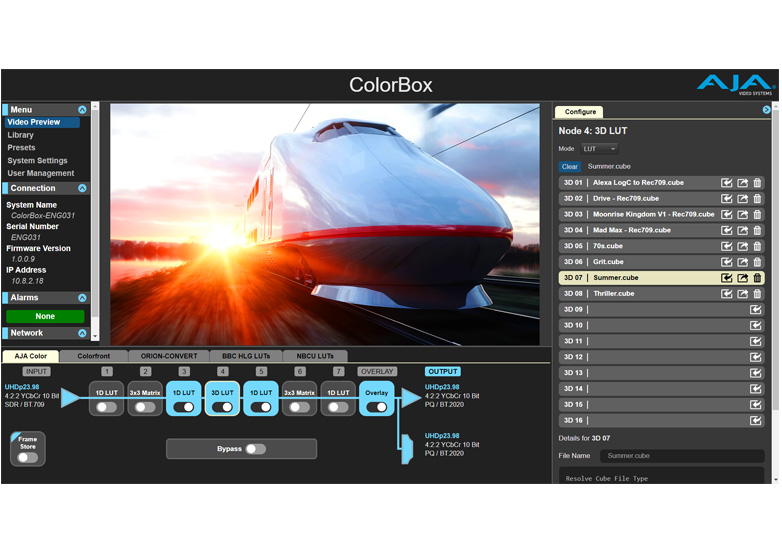Click the File Name field showing Summer.cube
Image resolution: width=782 pixels, height=552 pixels.
tap(682, 456)
